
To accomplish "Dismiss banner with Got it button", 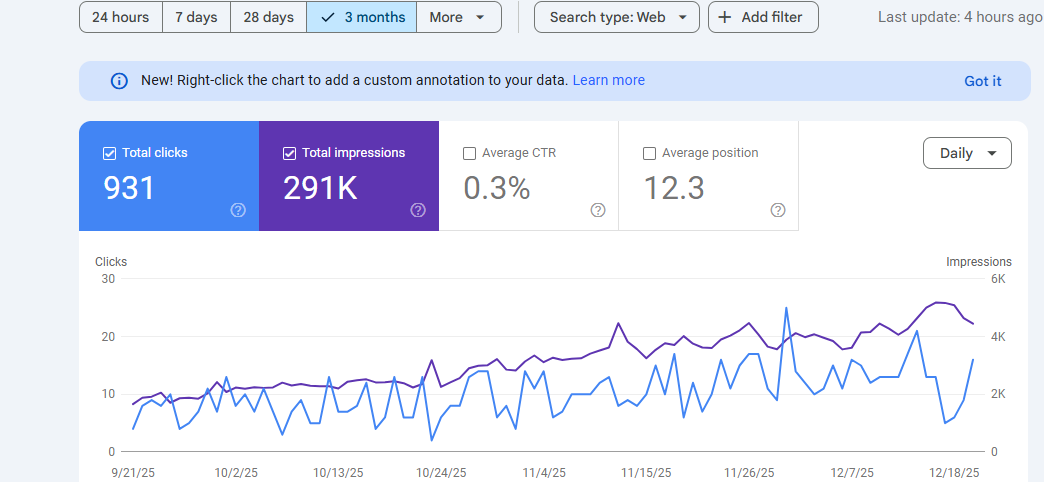I will click(x=982, y=81).
